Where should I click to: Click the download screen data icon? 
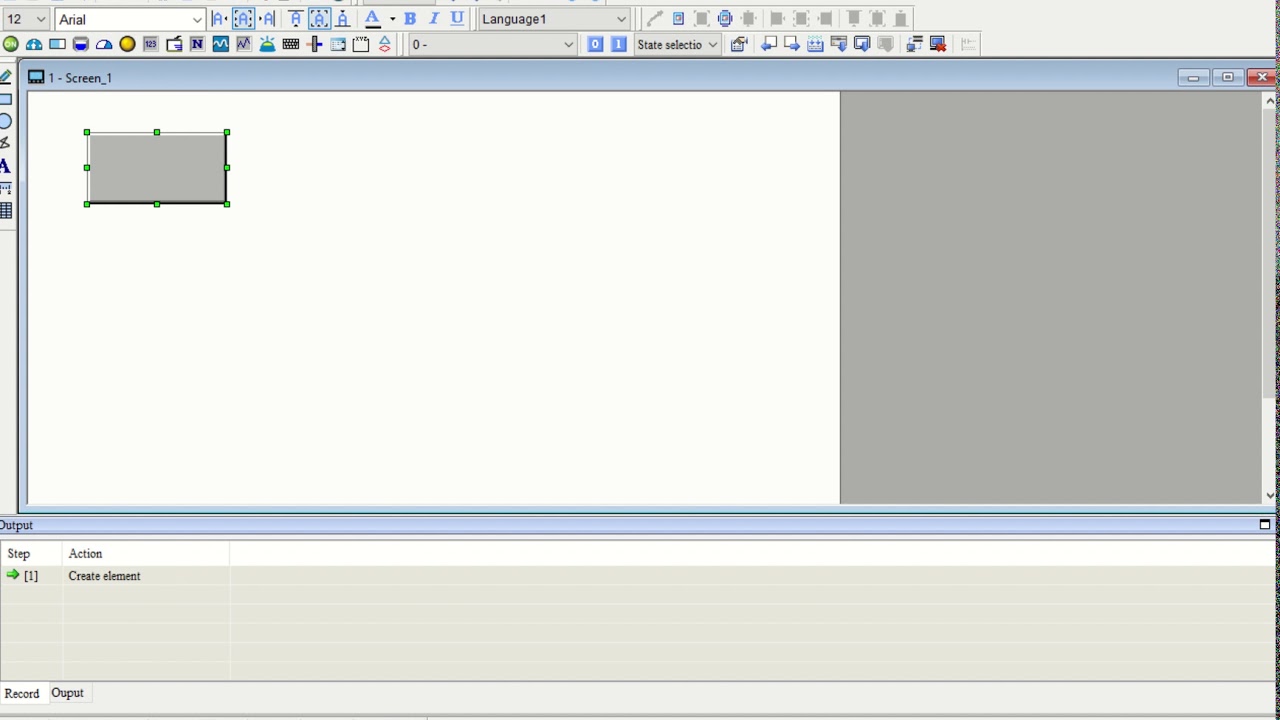tap(839, 44)
